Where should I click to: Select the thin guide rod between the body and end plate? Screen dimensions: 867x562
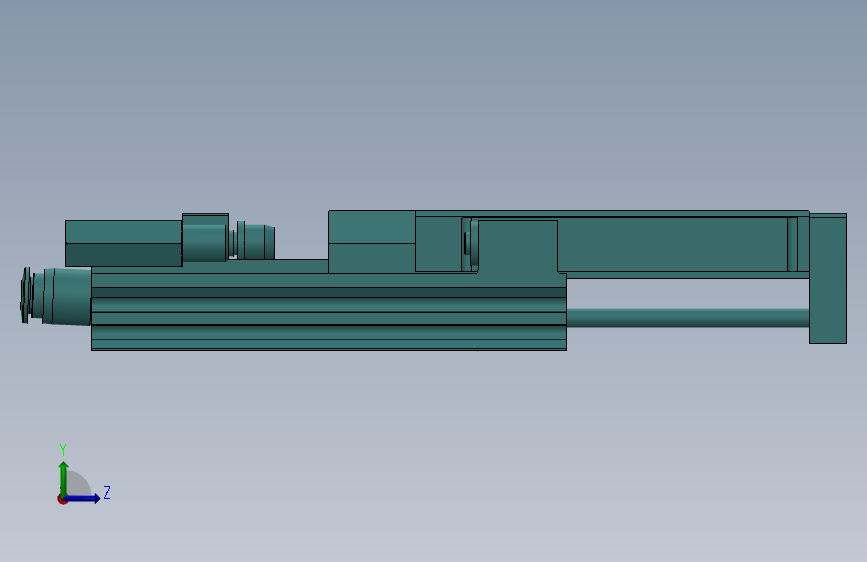688,318
